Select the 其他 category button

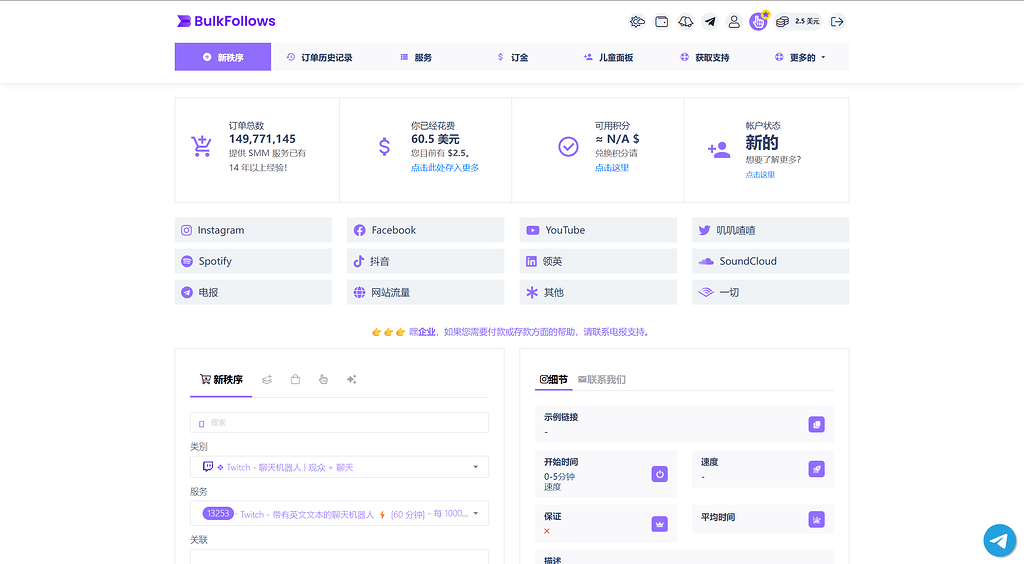coord(598,292)
